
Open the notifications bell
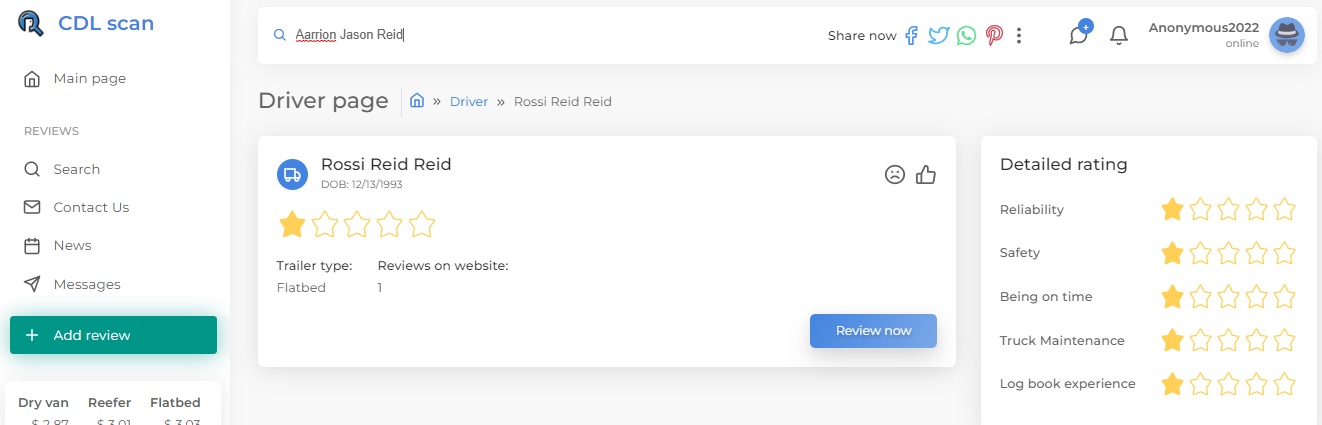[x=1119, y=36]
